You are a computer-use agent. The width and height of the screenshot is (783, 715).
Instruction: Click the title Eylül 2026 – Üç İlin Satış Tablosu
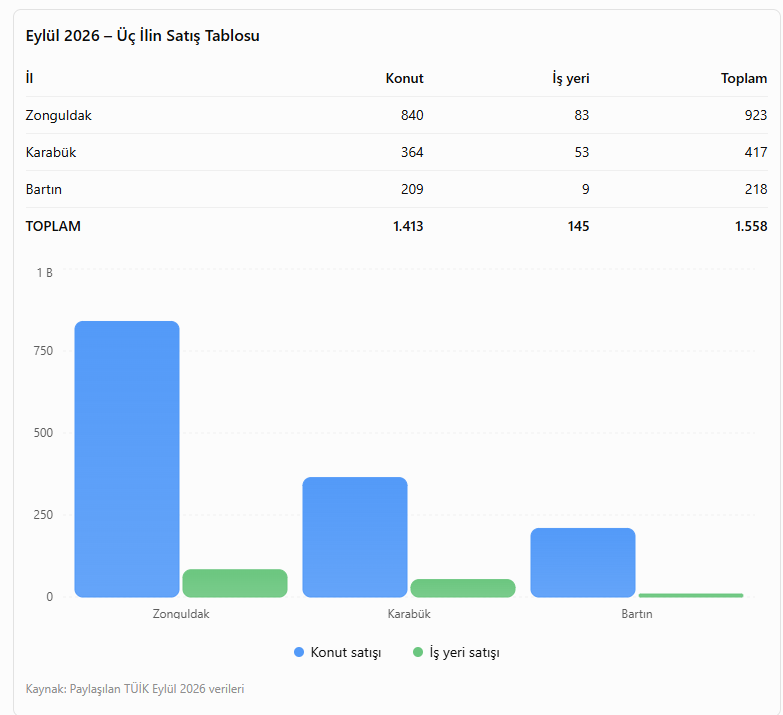[x=142, y=36]
